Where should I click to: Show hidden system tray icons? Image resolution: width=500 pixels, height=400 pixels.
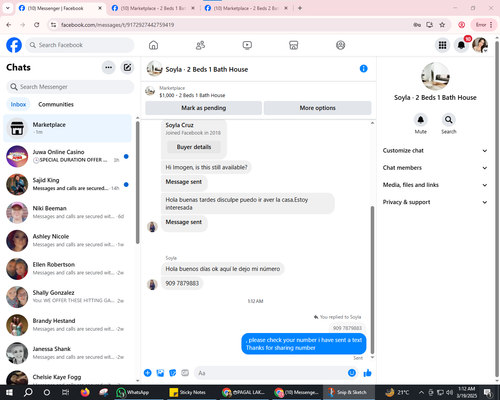[421, 392]
